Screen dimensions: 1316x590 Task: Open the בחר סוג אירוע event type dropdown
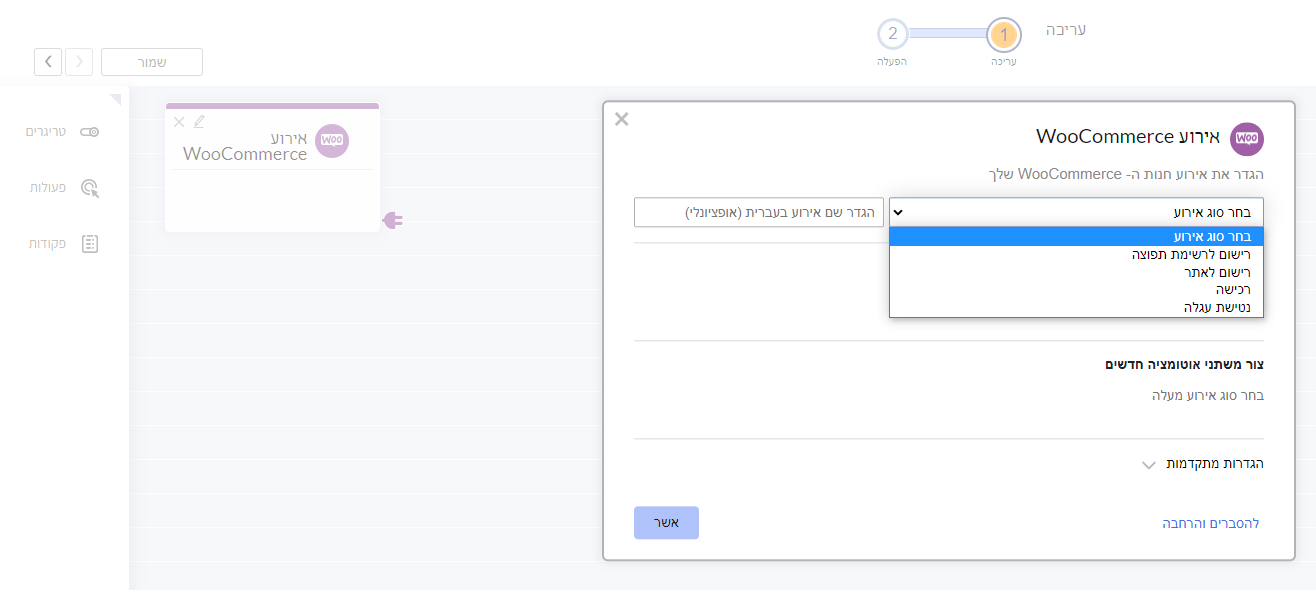[x=1076, y=212]
